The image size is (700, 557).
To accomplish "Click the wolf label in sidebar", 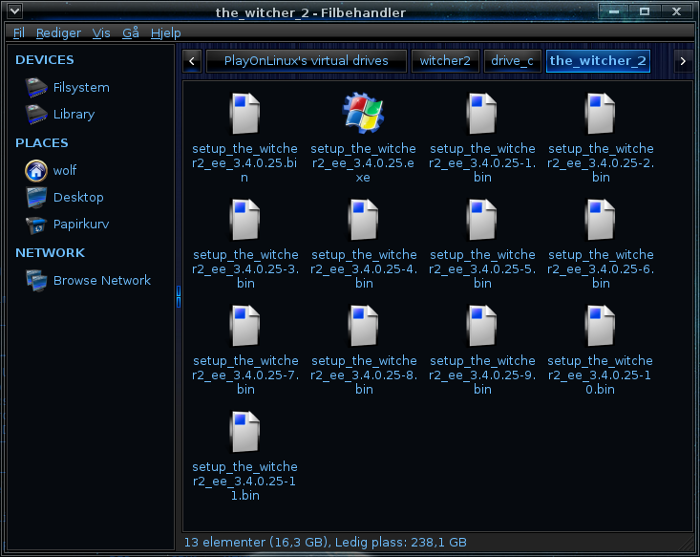I will pyautogui.click(x=65, y=170).
